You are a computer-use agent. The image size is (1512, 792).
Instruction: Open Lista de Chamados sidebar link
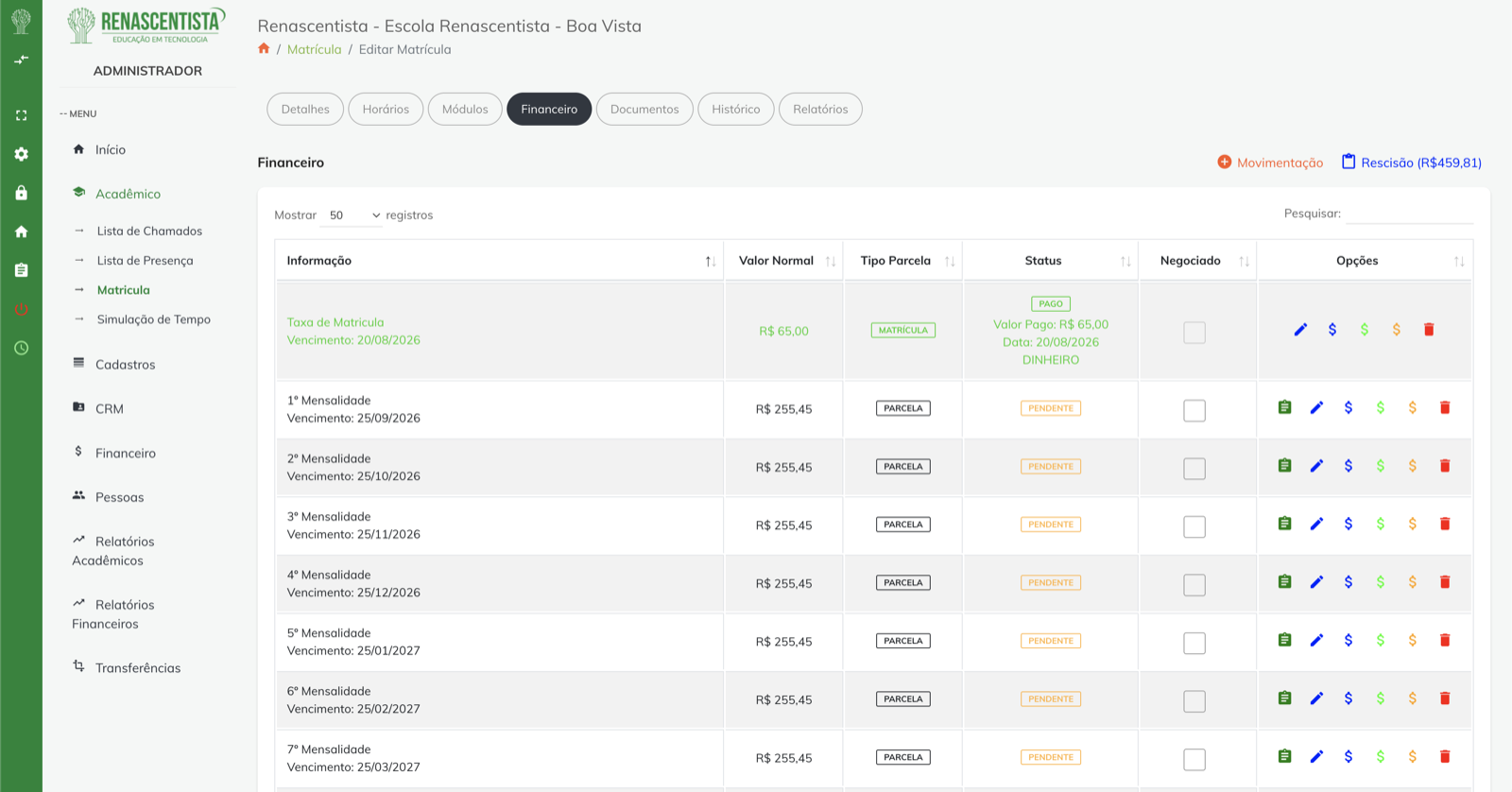tap(149, 231)
